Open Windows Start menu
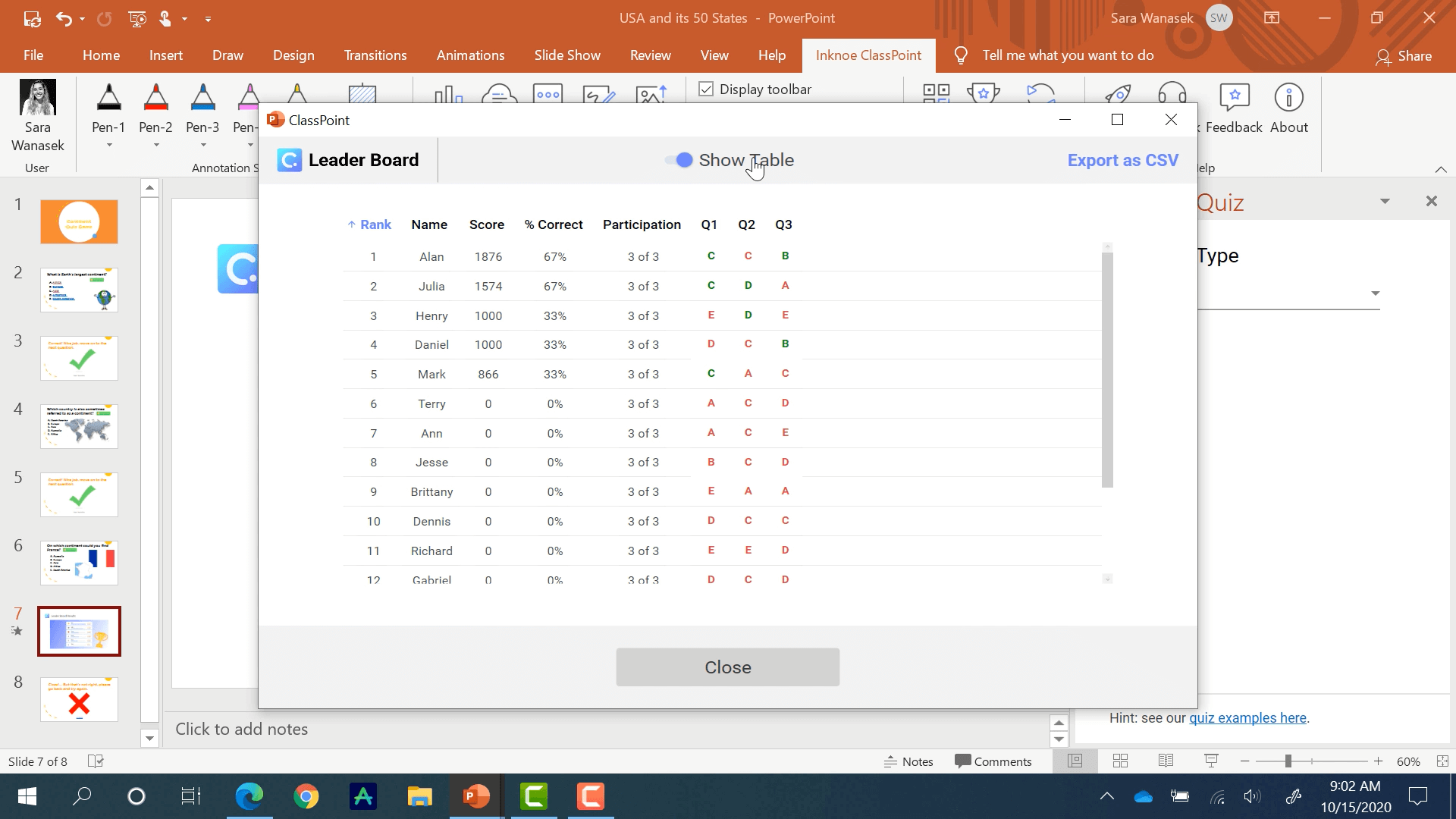 pyautogui.click(x=27, y=796)
